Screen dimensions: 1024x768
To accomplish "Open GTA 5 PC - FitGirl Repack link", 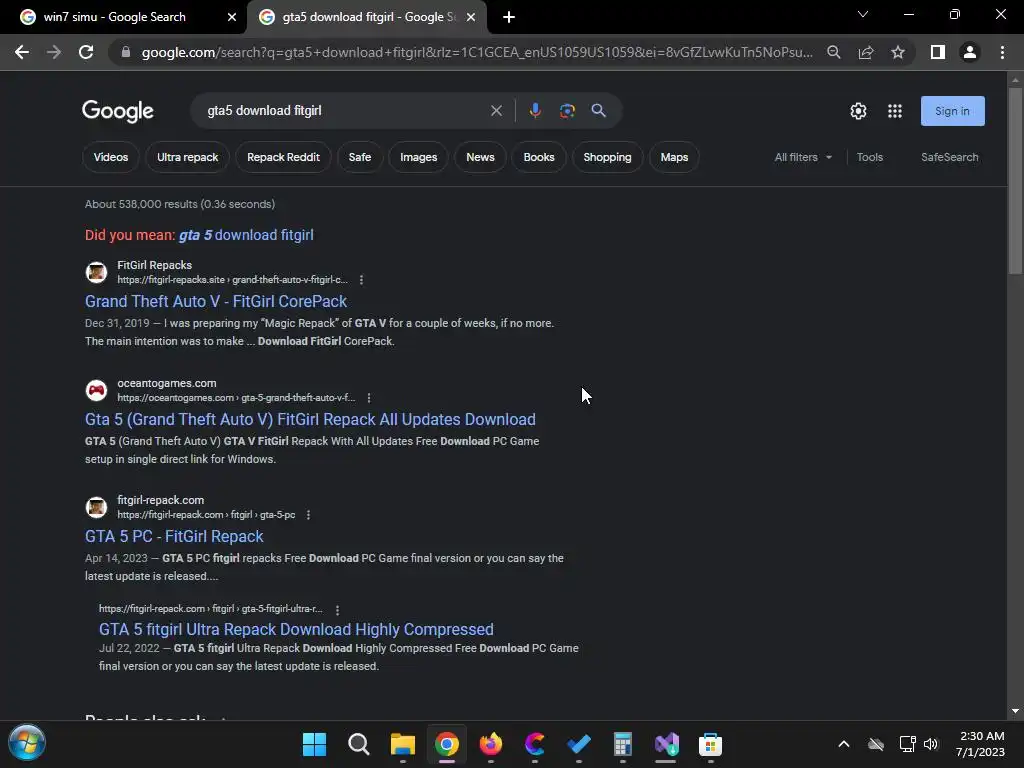I will click(x=174, y=536).
